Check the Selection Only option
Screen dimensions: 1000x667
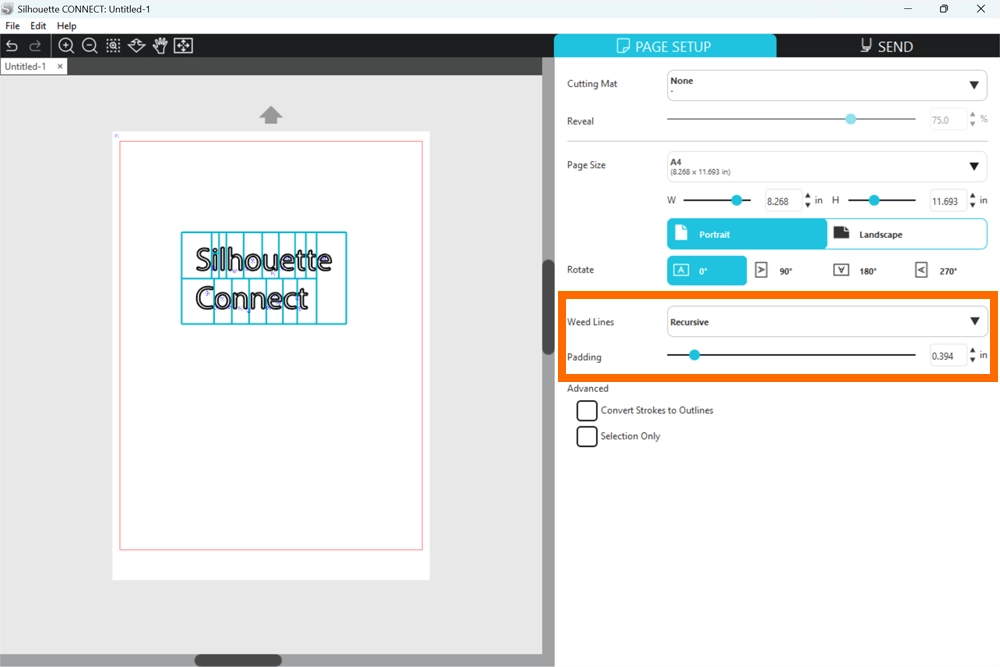(587, 437)
